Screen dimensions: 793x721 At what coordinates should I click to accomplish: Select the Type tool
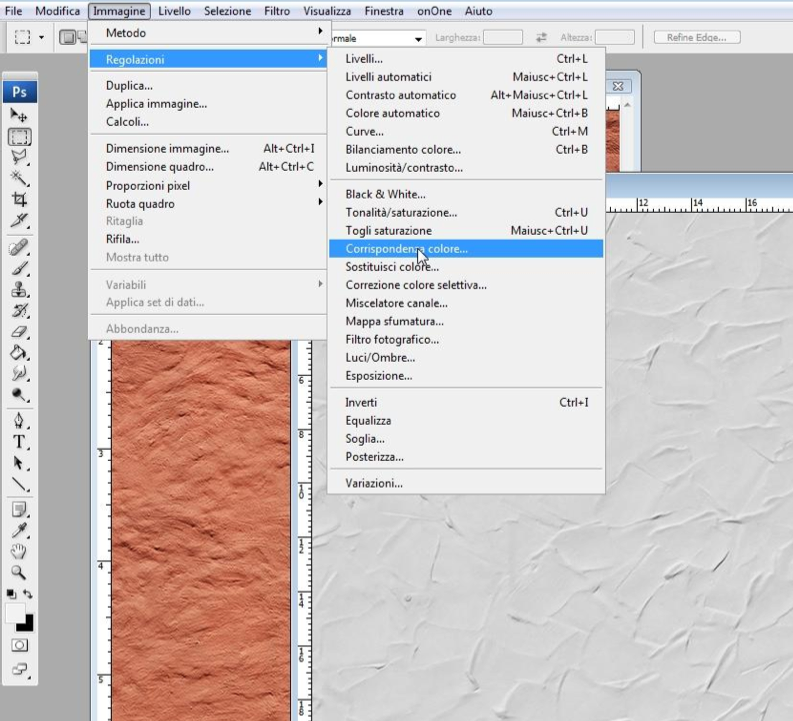point(19,442)
